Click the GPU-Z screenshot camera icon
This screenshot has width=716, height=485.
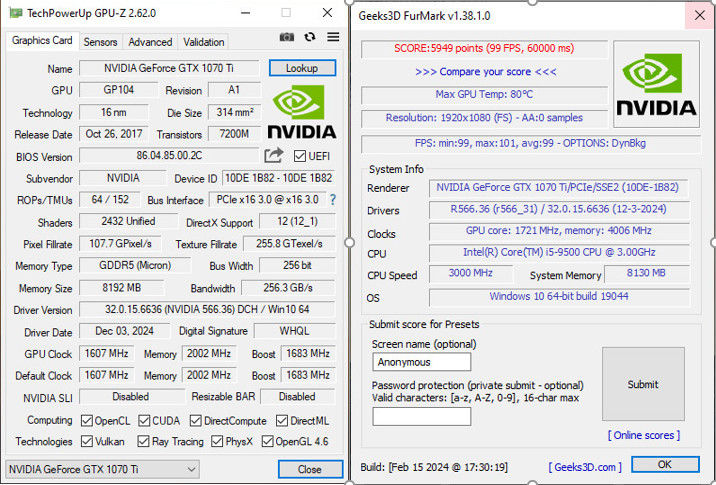tap(287, 37)
